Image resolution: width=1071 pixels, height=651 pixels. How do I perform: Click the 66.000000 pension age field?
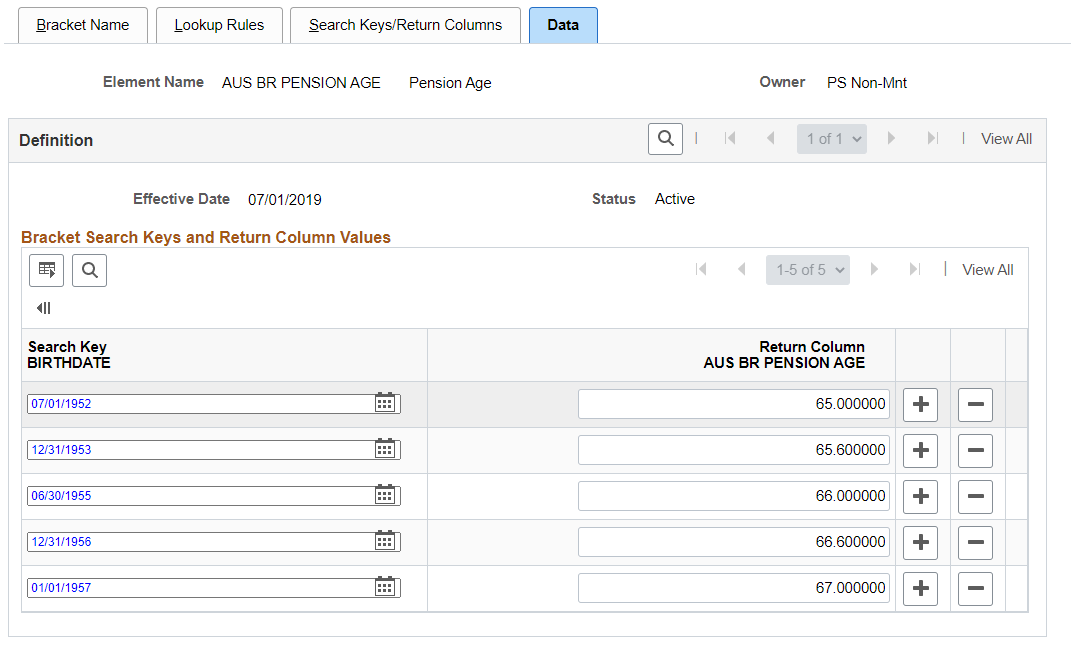(734, 496)
